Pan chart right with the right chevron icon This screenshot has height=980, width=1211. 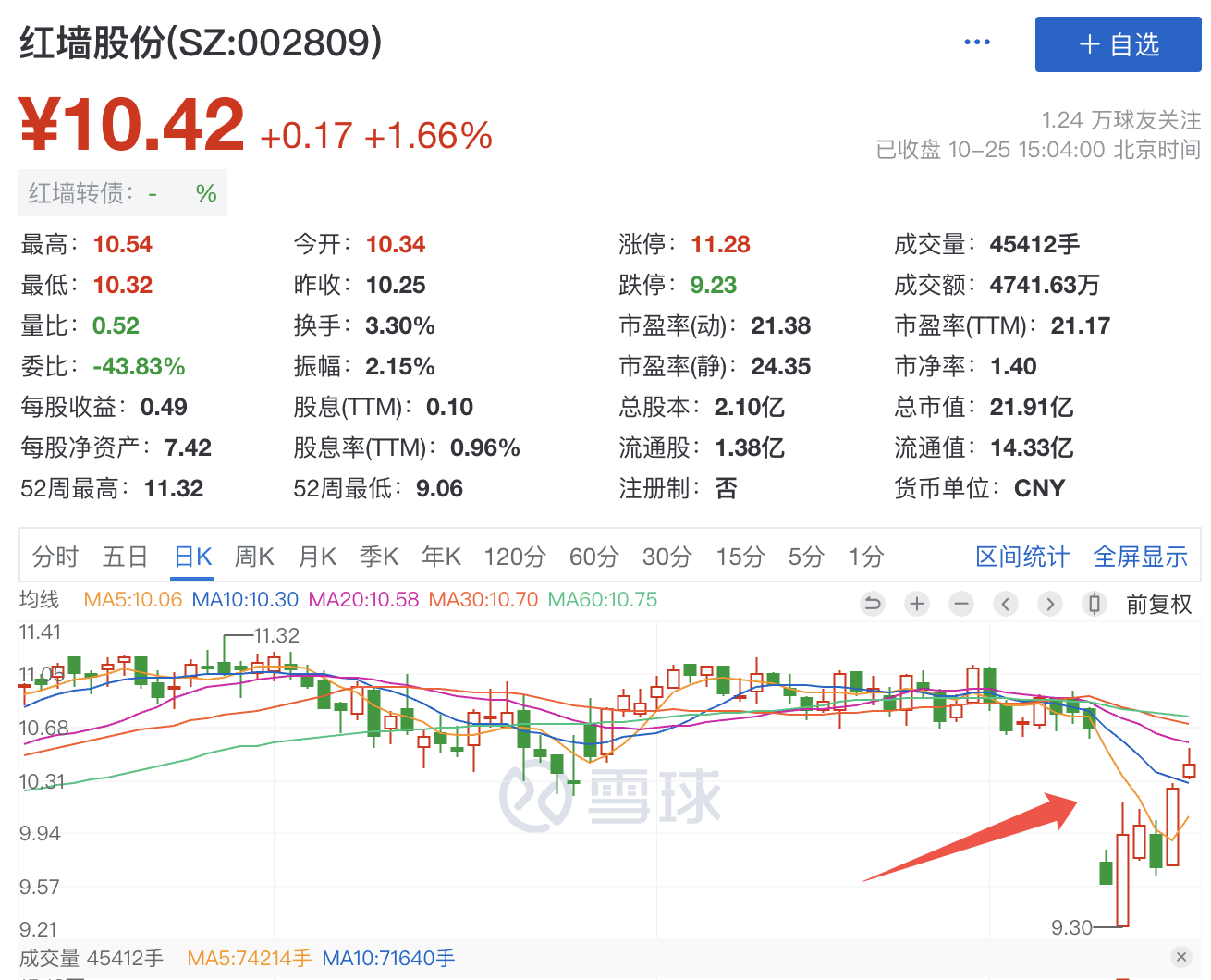(1050, 605)
